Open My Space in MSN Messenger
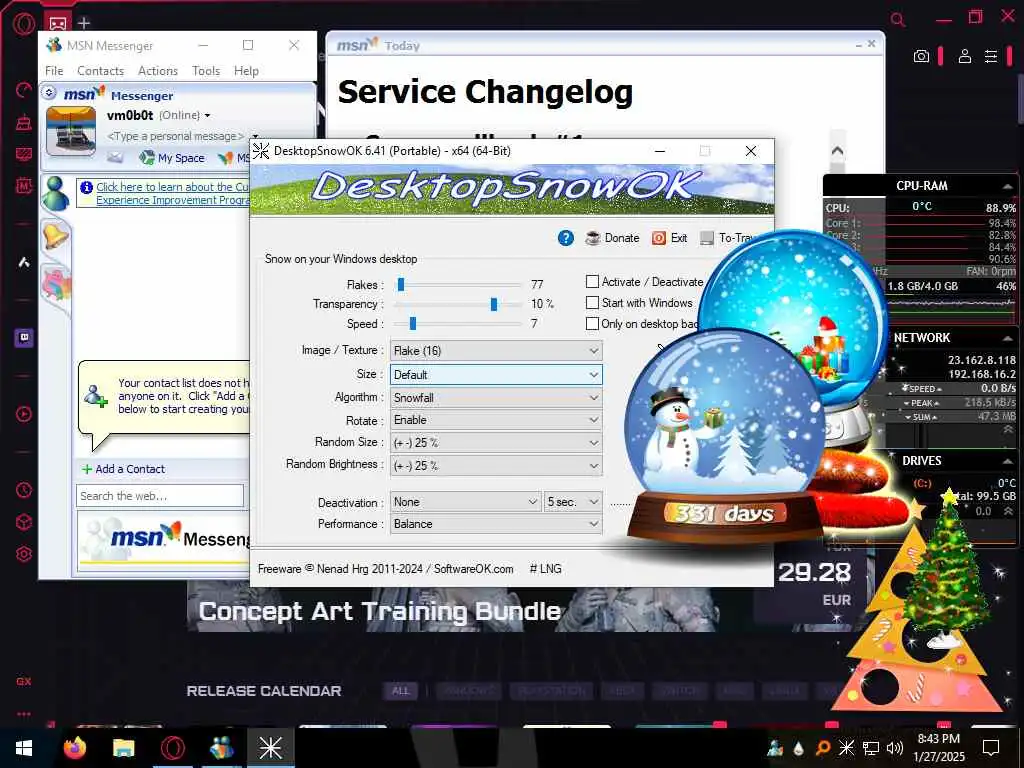This screenshot has height=768, width=1024. coord(172,157)
